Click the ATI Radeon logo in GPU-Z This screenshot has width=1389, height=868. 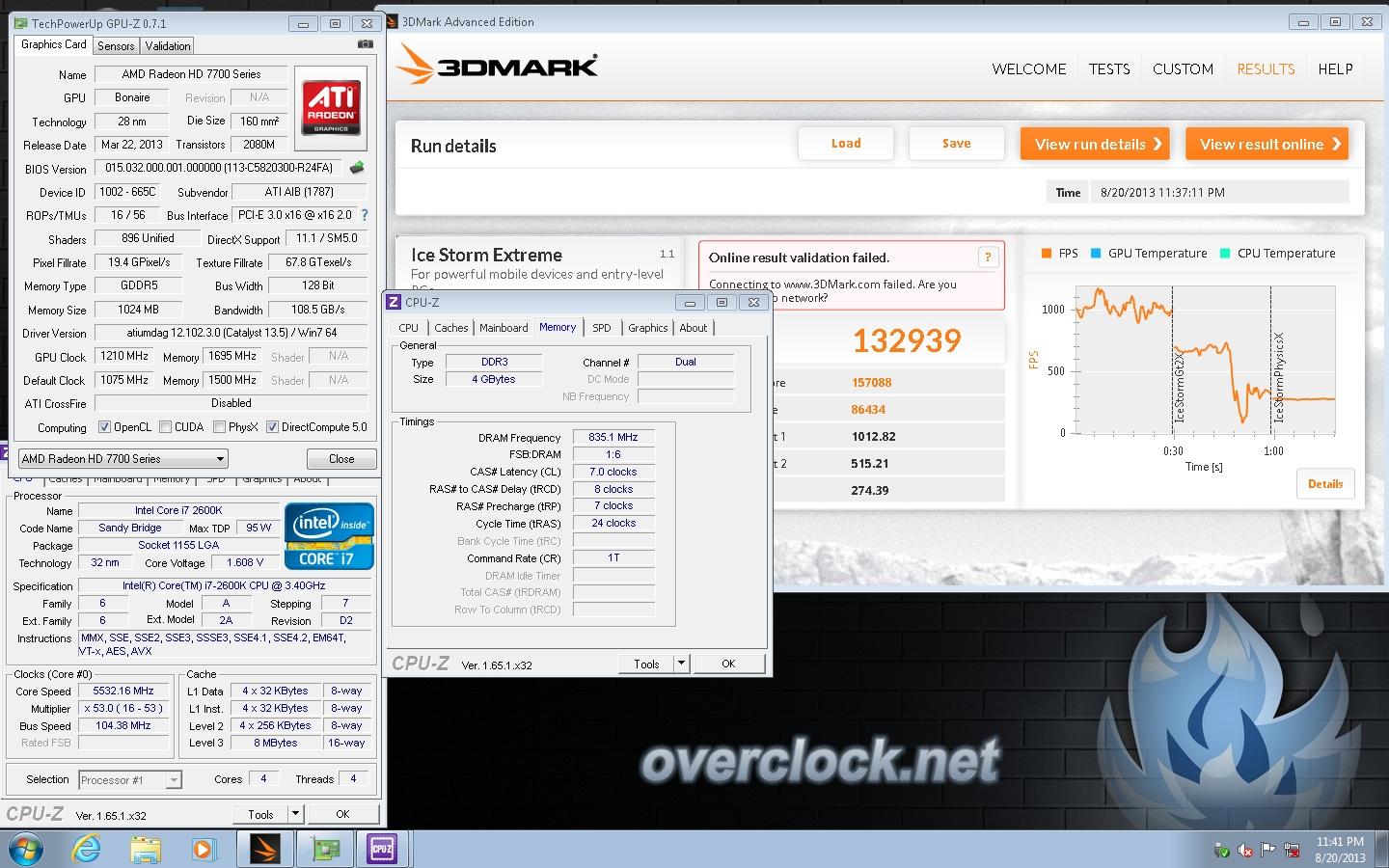tap(331, 107)
